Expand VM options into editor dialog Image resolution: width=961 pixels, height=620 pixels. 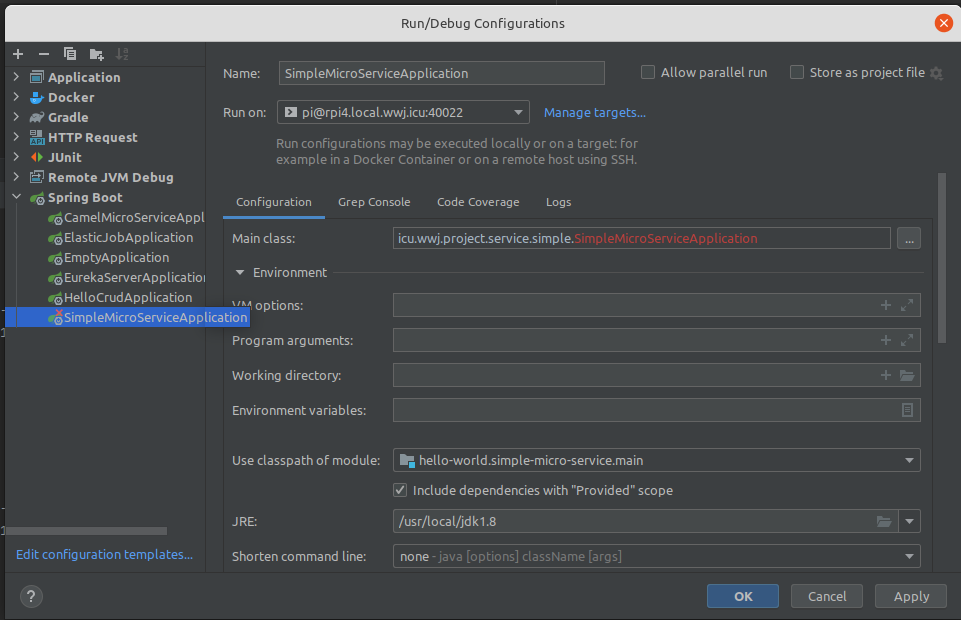pos(907,305)
